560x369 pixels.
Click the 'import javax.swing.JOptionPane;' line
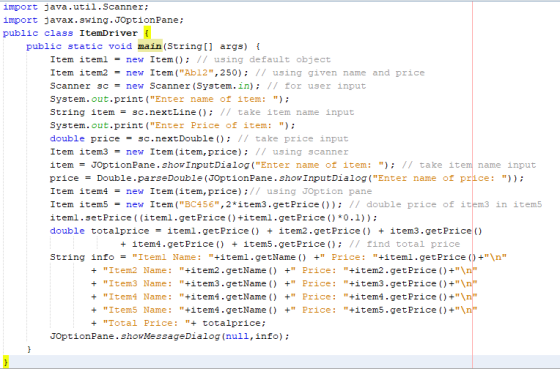click(x=93, y=20)
